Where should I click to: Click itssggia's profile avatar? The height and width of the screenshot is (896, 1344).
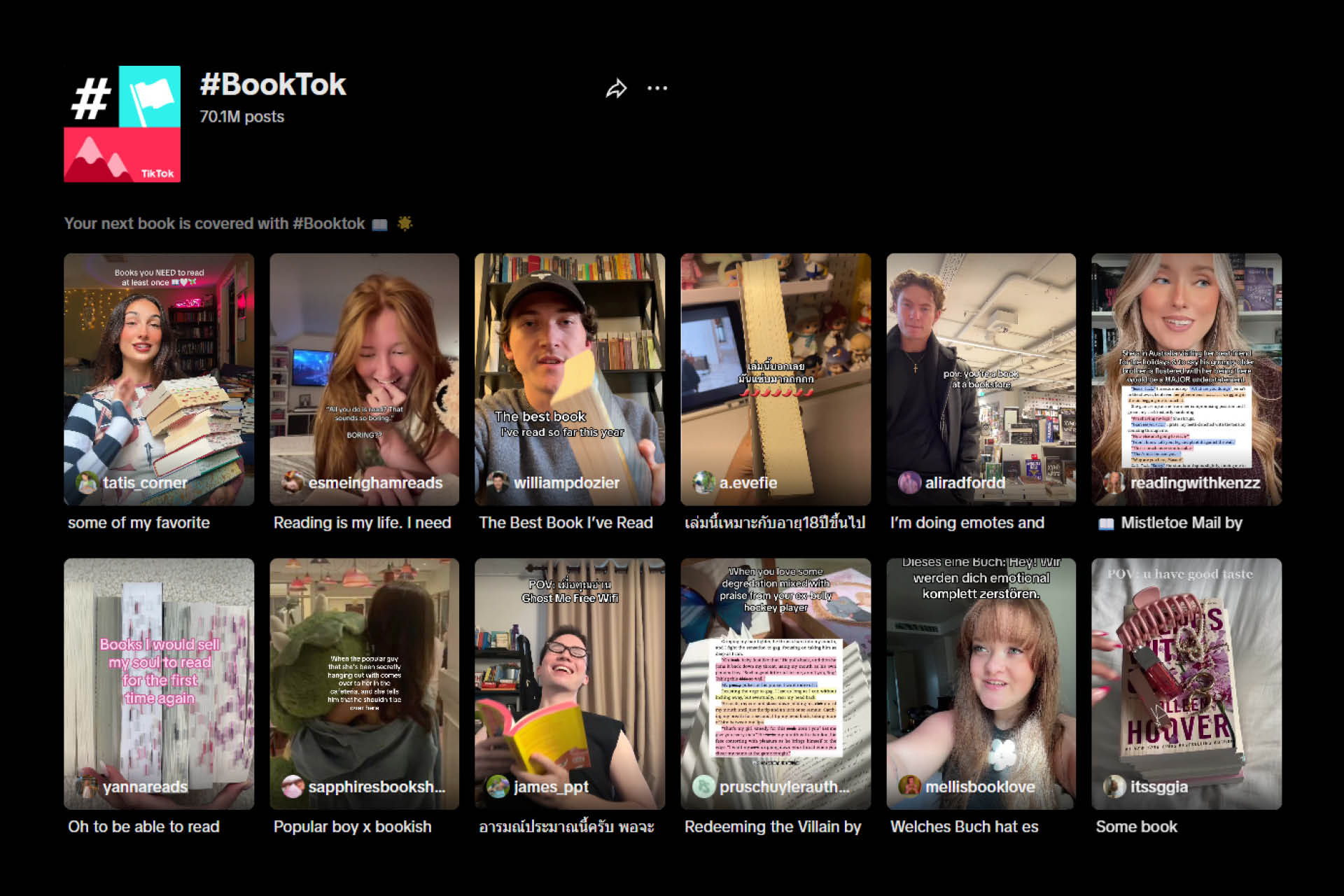tap(1113, 787)
